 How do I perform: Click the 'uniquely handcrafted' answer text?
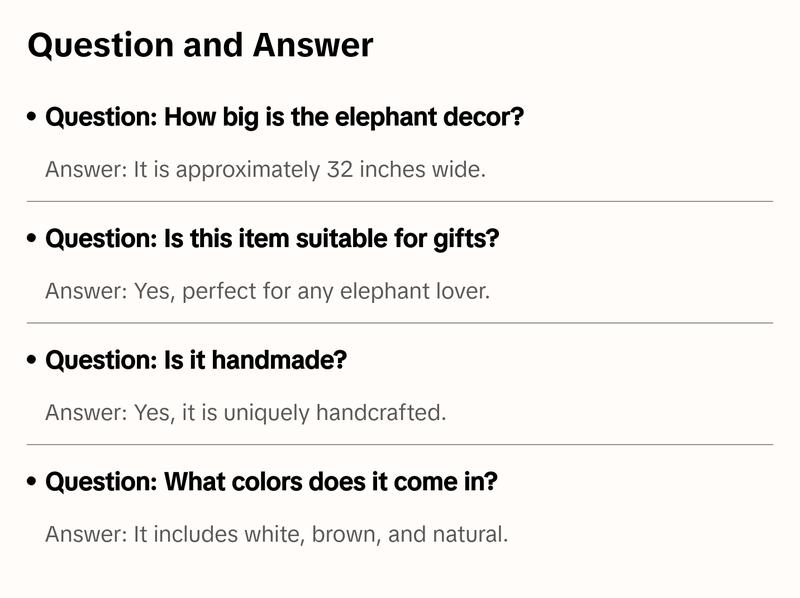pos(245,413)
